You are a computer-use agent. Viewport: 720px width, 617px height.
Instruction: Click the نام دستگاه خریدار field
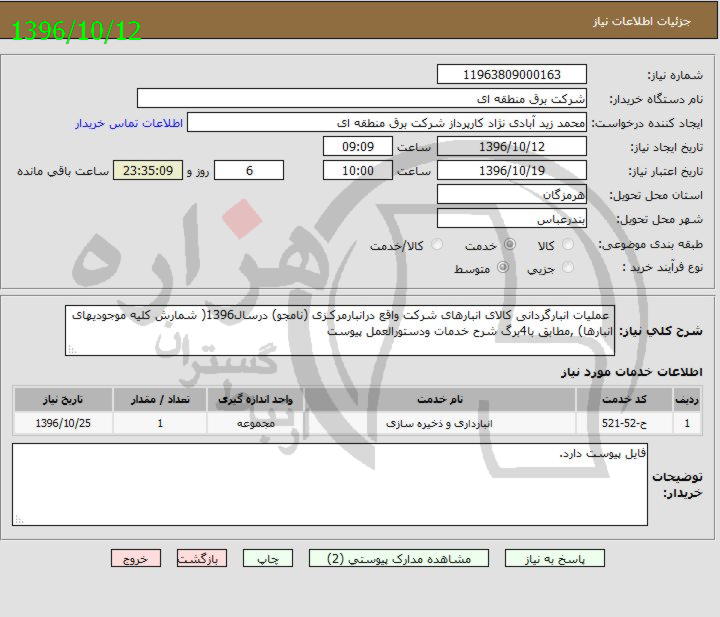[362, 99]
